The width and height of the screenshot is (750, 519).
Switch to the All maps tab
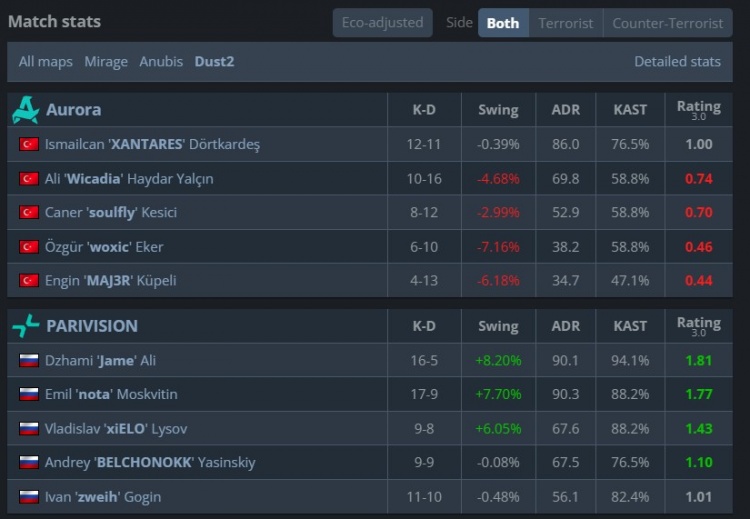pos(46,61)
